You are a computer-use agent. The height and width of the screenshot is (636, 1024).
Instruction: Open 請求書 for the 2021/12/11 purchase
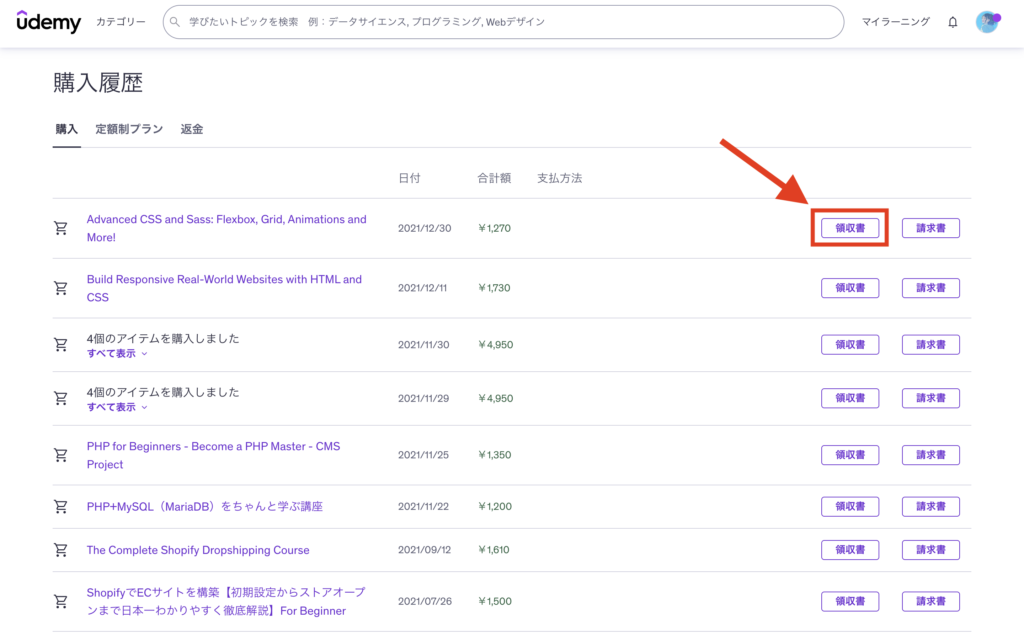click(x=930, y=288)
